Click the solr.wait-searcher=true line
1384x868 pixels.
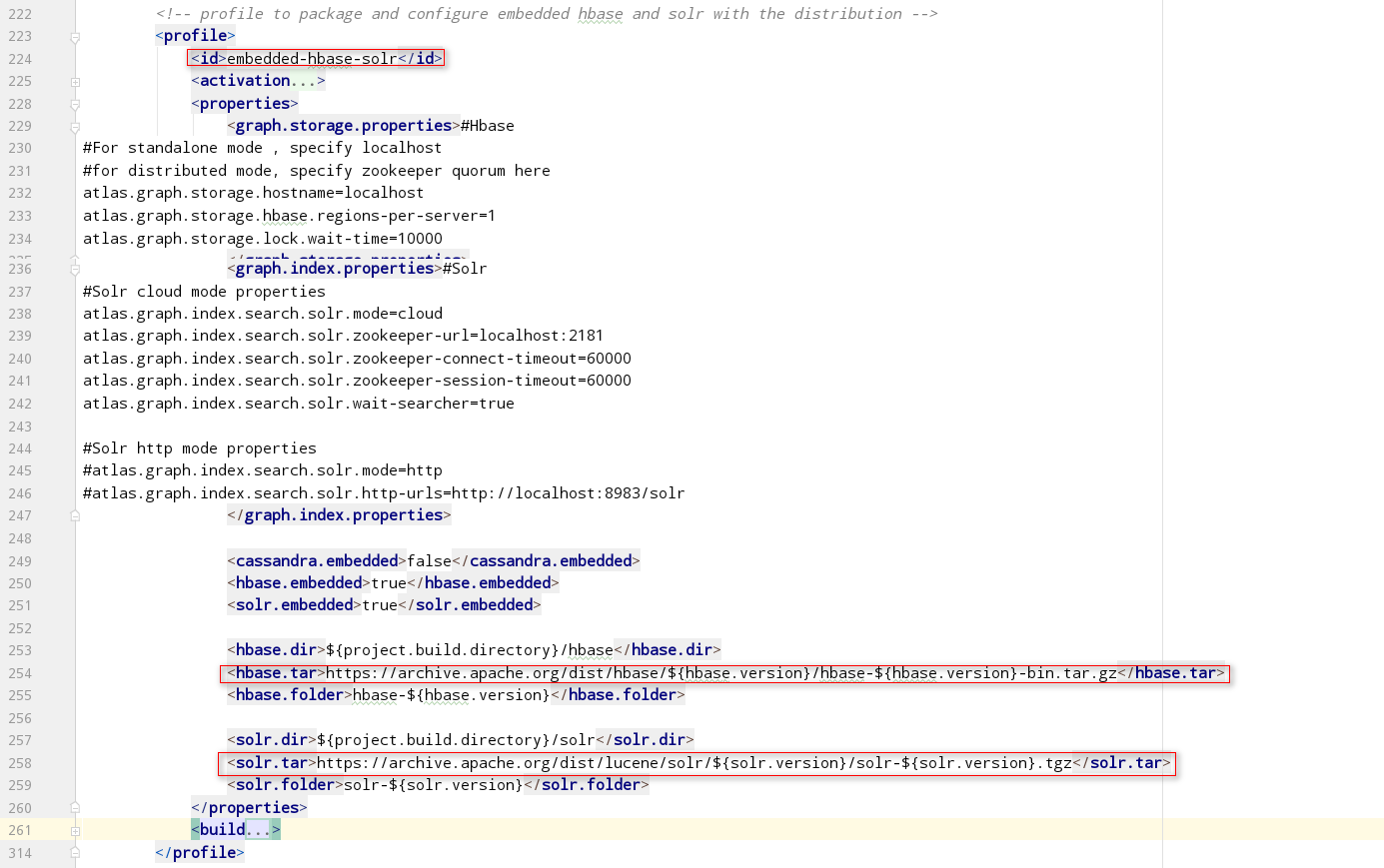[x=299, y=404]
